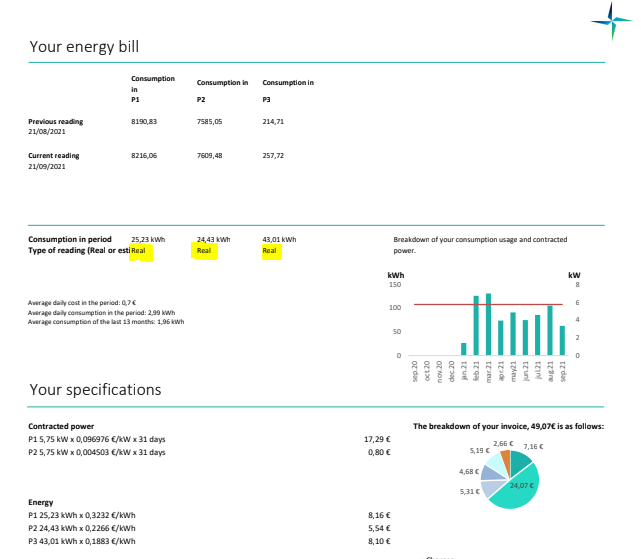
Task: Click the 'Current reading' label
Action: [x=54, y=155]
